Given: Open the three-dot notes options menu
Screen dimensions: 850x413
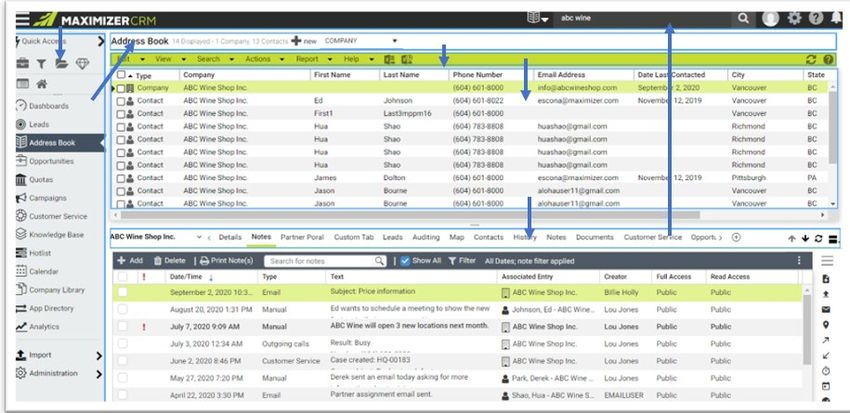Looking at the screenshot, I should click(799, 261).
